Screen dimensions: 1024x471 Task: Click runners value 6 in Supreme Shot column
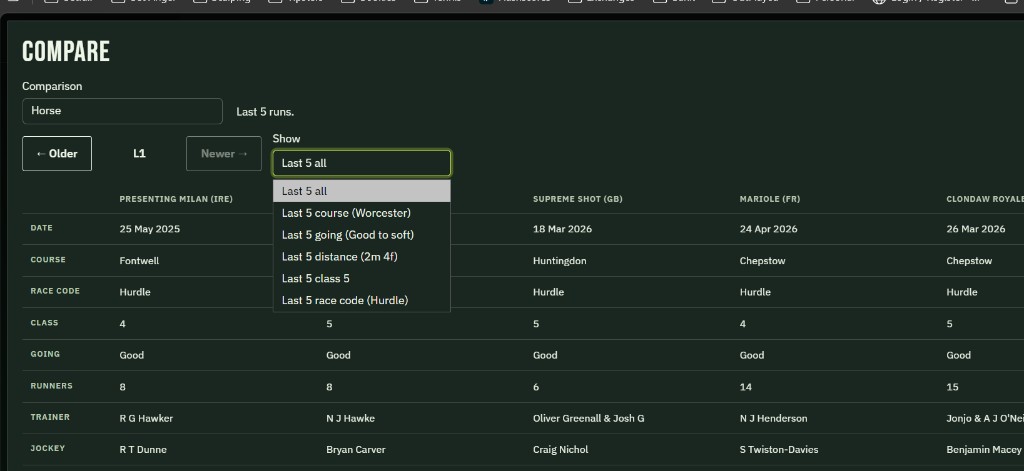536,387
